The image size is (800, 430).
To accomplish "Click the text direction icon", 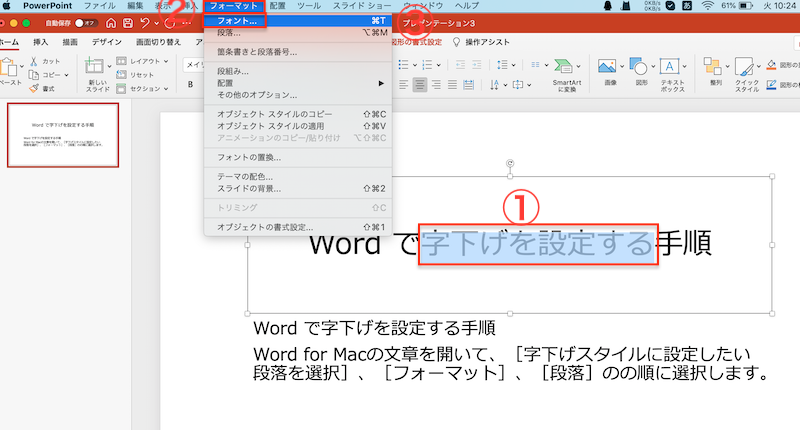I will (x=494, y=85).
